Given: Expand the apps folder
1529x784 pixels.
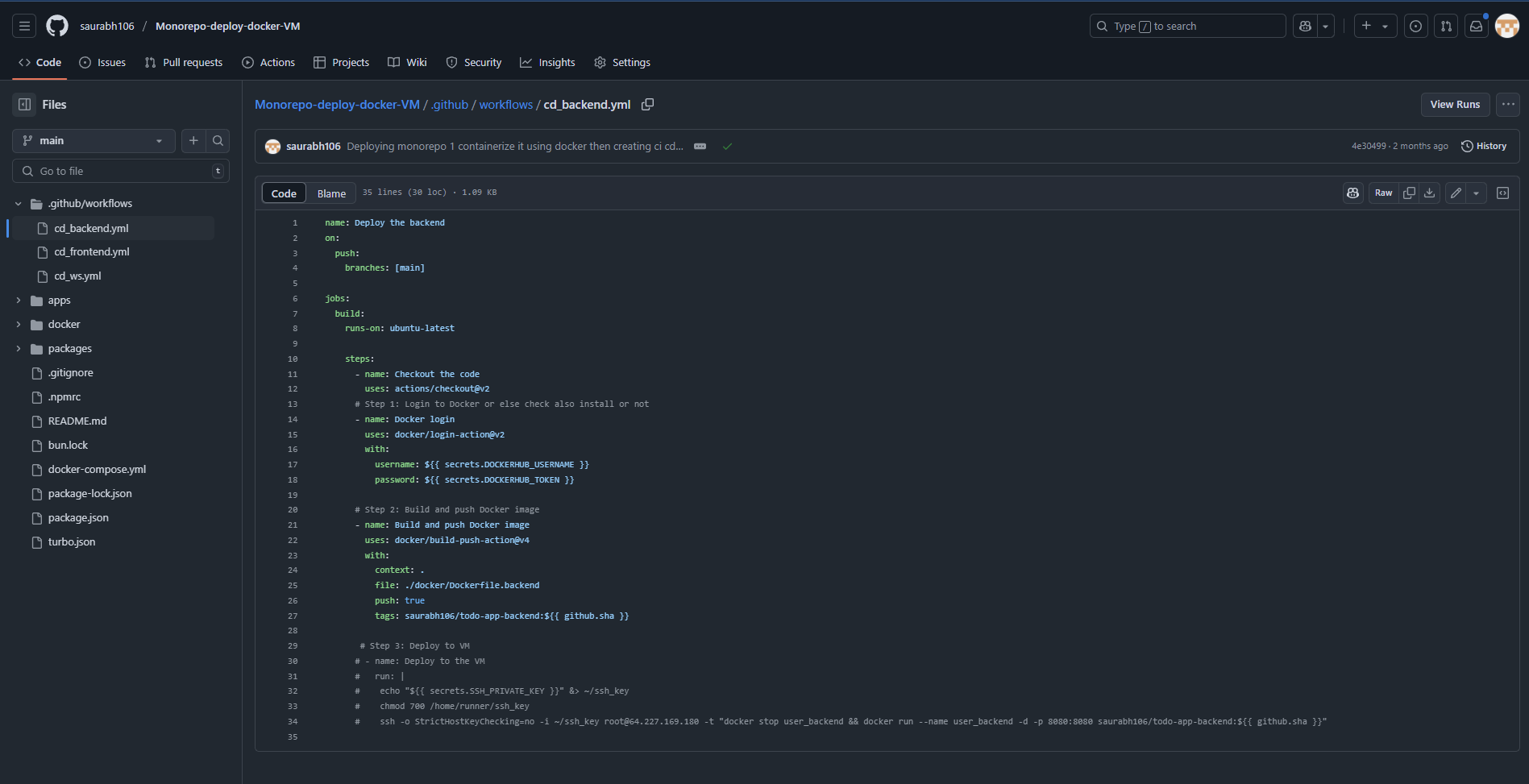Looking at the screenshot, I should tap(19, 300).
